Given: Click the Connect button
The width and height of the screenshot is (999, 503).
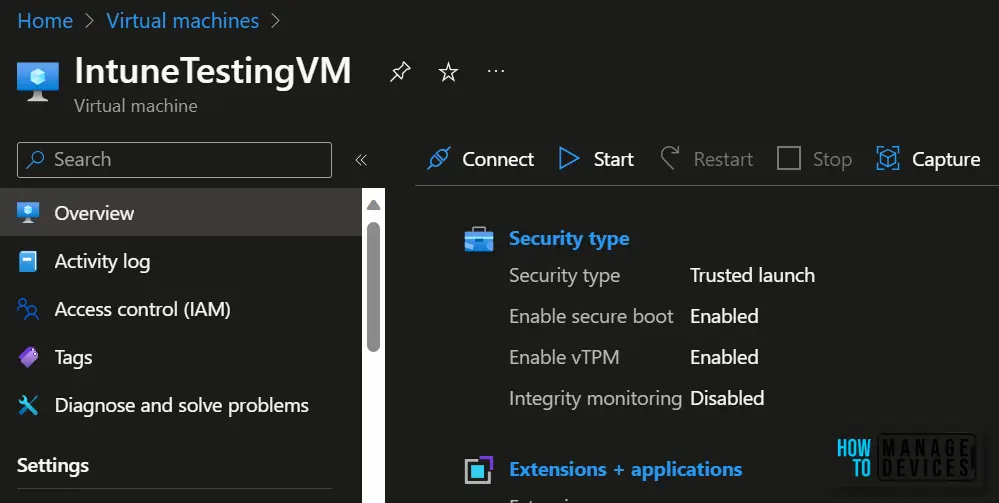Looking at the screenshot, I should point(481,159).
